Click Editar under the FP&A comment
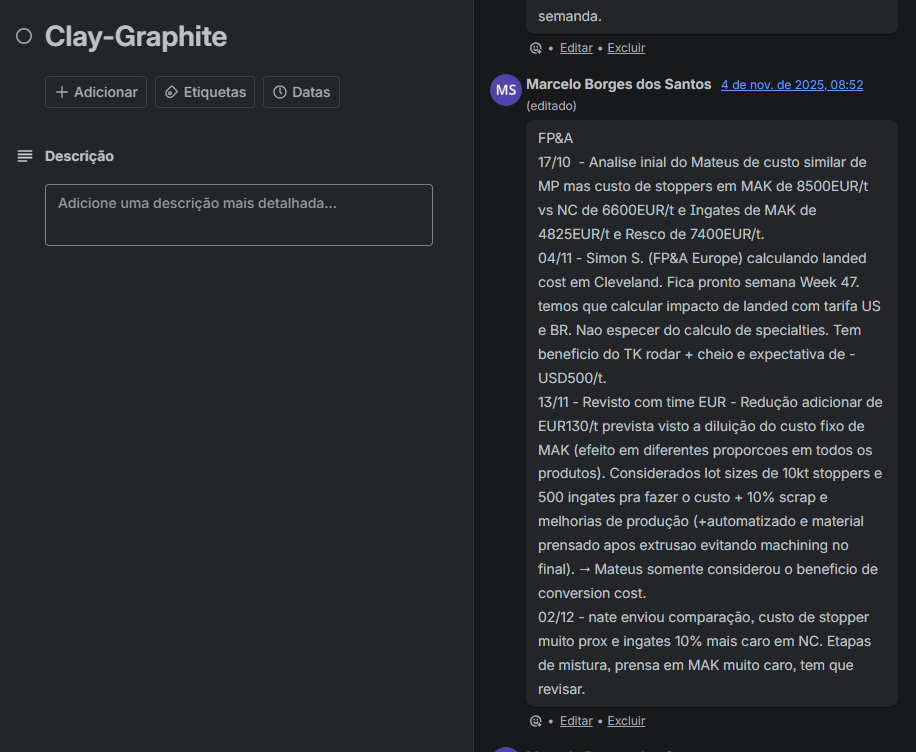916x752 pixels. click(x=576, y=721)
